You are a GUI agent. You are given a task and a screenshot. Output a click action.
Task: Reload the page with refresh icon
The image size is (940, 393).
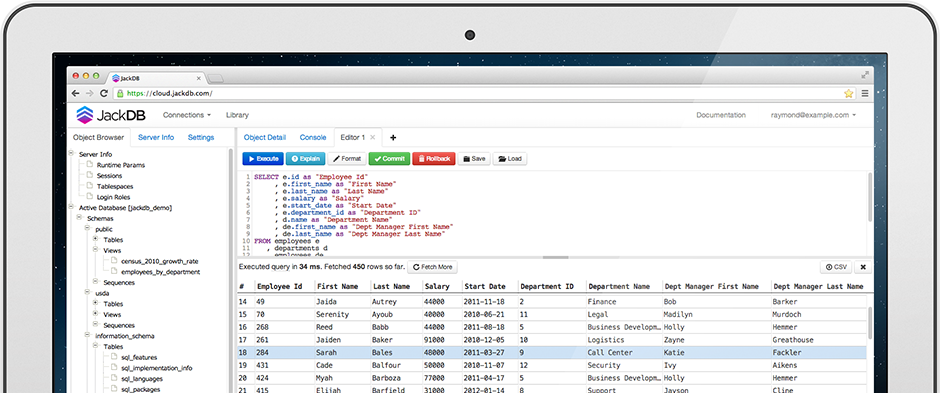[x=104, y=93]
